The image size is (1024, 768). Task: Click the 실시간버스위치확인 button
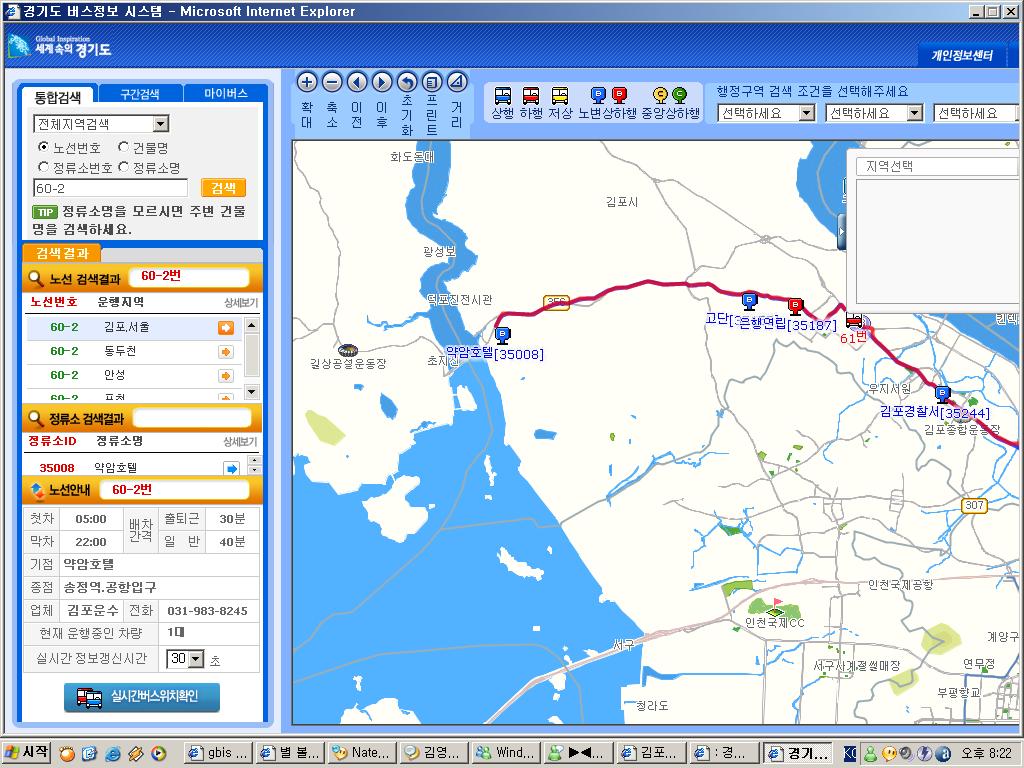142,697
